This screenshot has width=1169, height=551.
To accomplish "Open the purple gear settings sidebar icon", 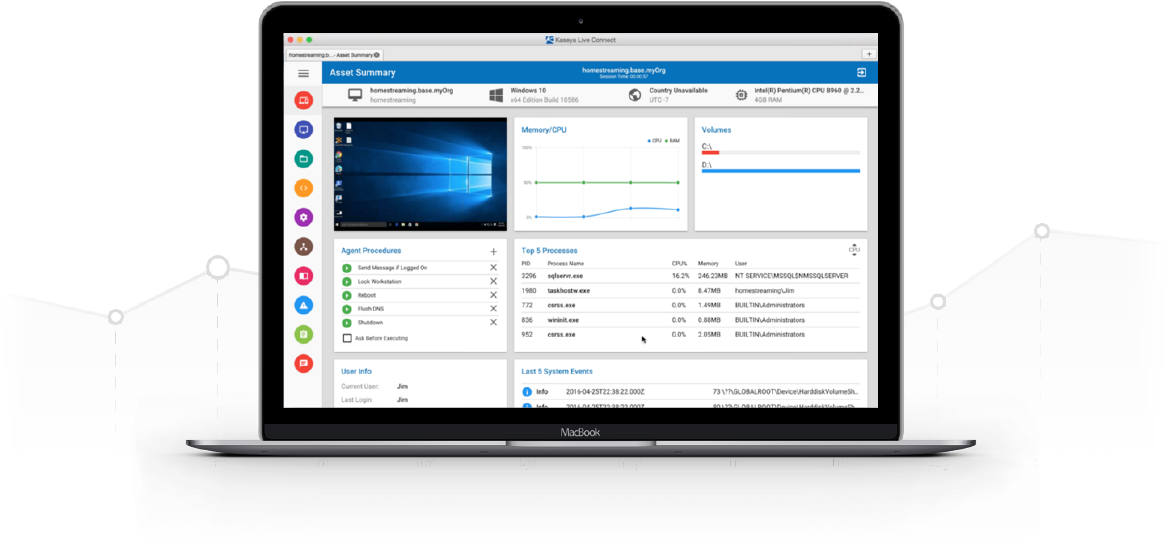I will click(x=303, y=218).
